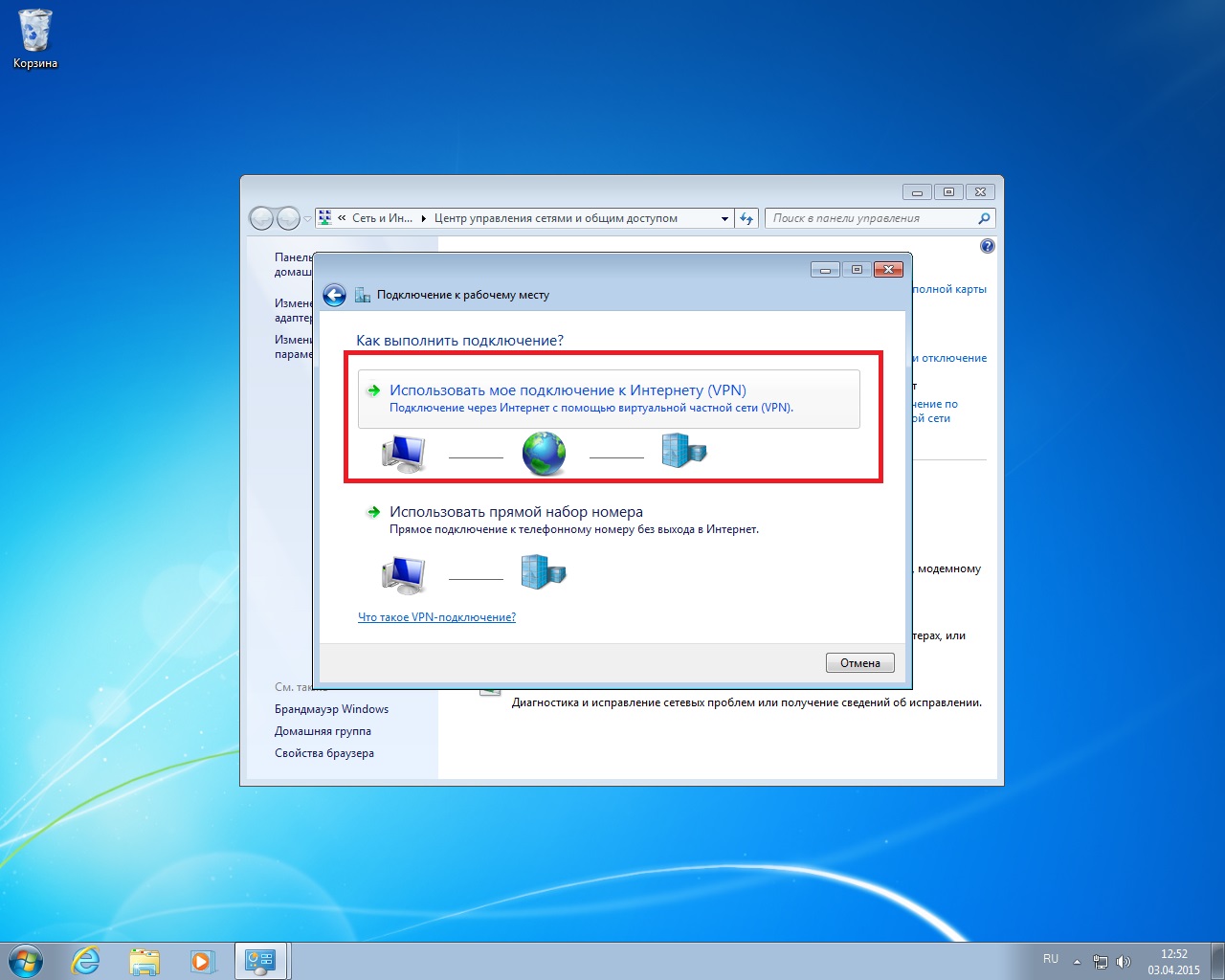
Task: Show hidden tray icons arrow
Action: click(1078, 962)
